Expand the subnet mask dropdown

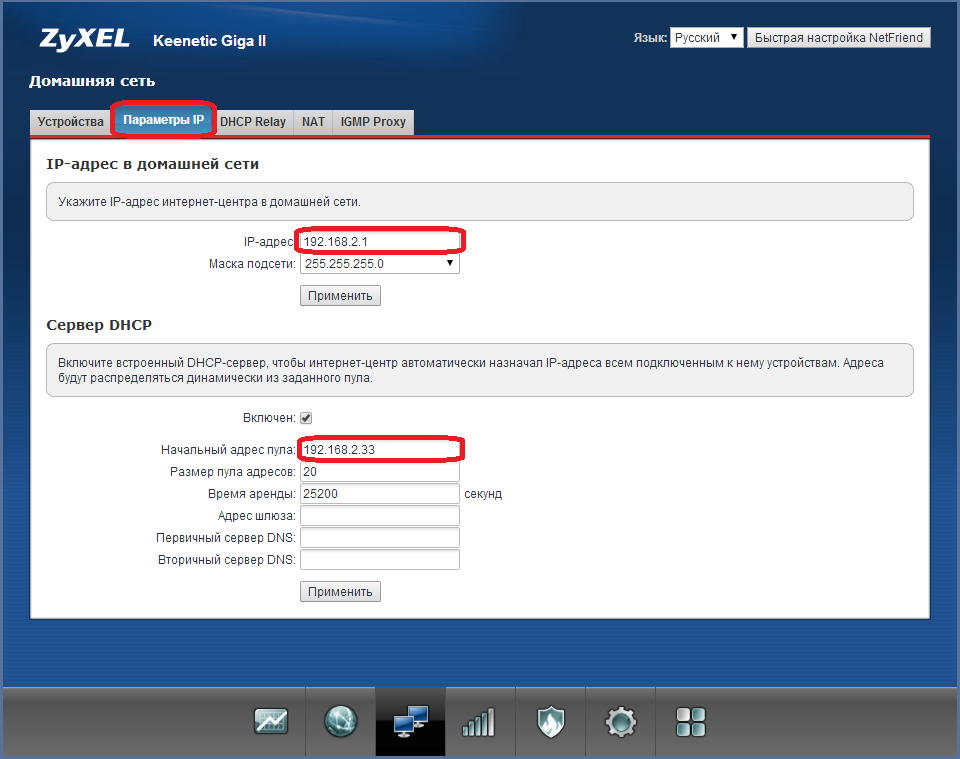coord(379,264)
